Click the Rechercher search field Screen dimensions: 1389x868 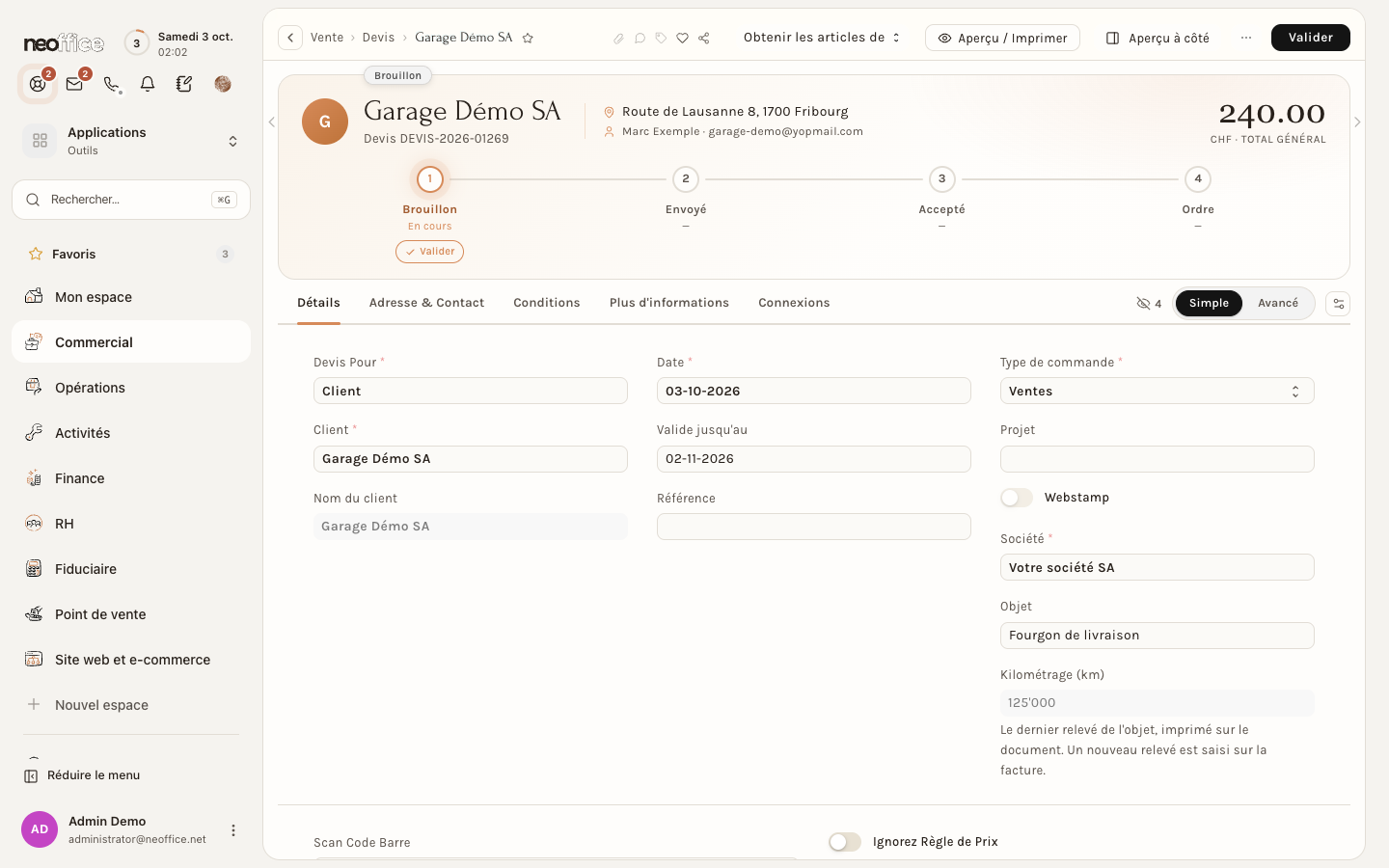click(x=131, y=200)
